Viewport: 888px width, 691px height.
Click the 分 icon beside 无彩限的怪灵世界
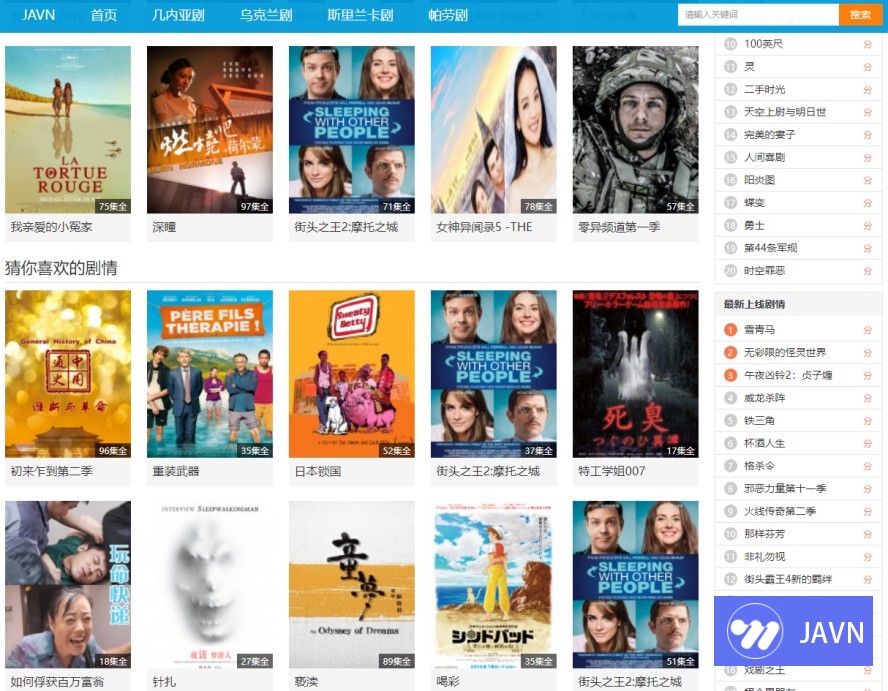coord(867,353)
